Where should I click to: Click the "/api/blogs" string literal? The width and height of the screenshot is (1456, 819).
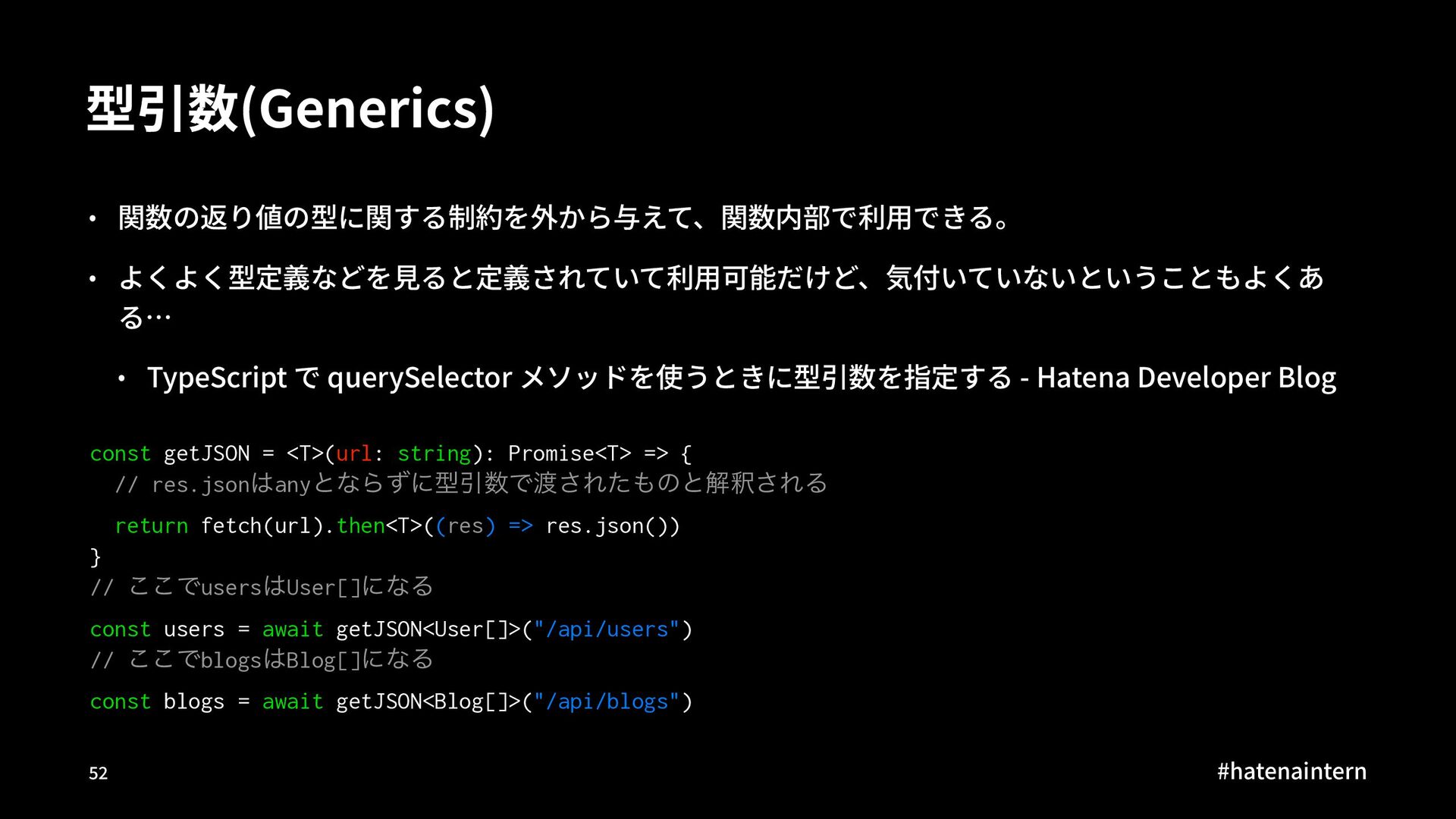click(x=607, y=701)
